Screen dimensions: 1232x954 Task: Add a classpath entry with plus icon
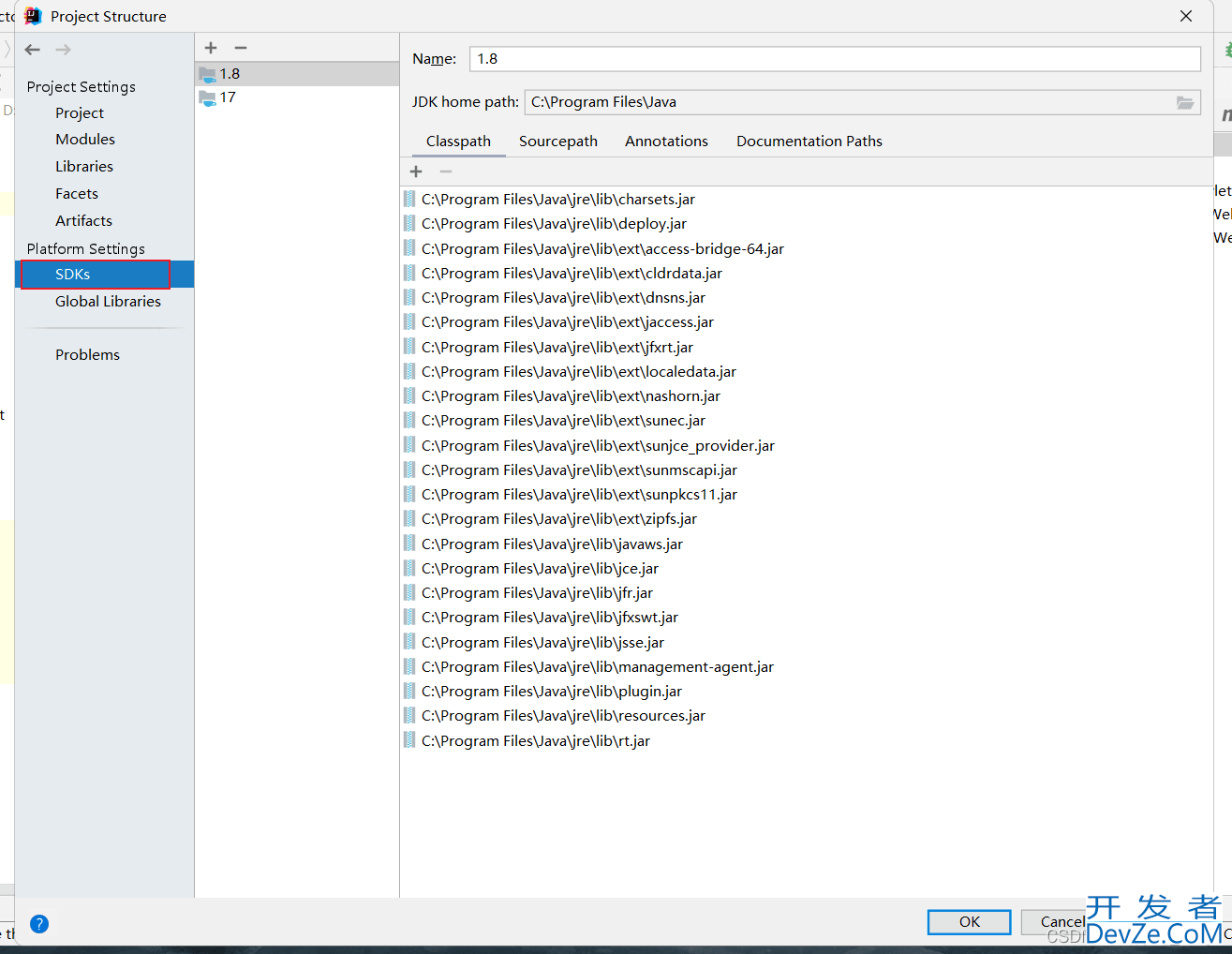point(416,171)
